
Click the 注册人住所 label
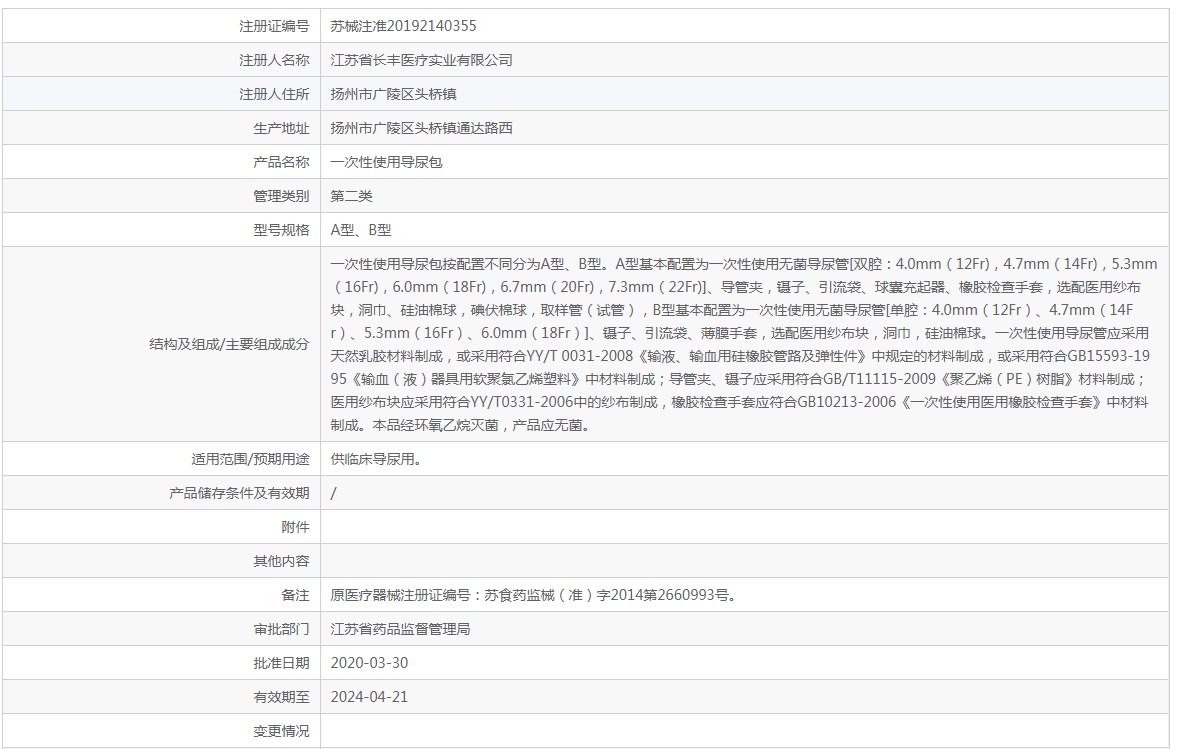274,94
